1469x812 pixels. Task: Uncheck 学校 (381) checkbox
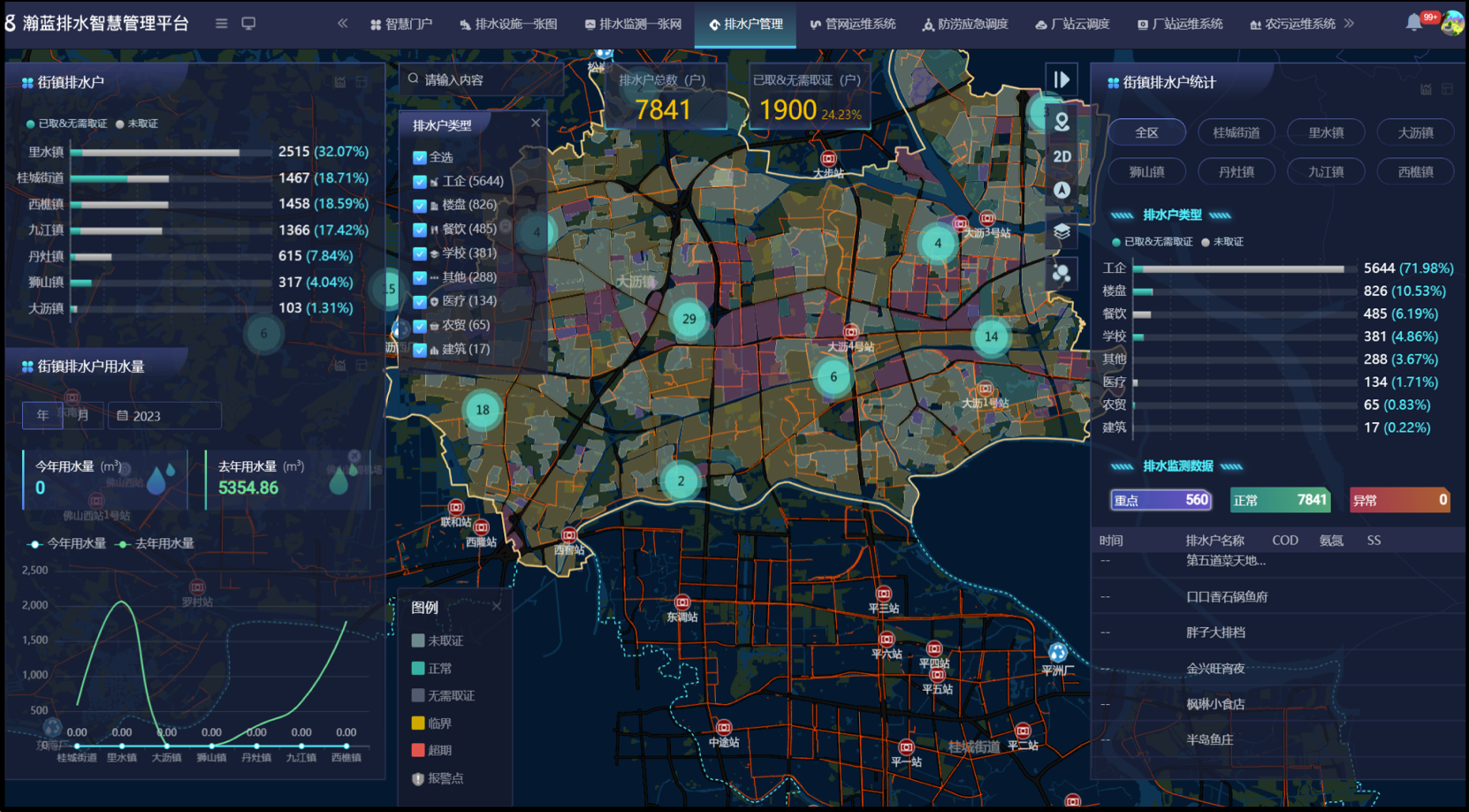[420, 254]
